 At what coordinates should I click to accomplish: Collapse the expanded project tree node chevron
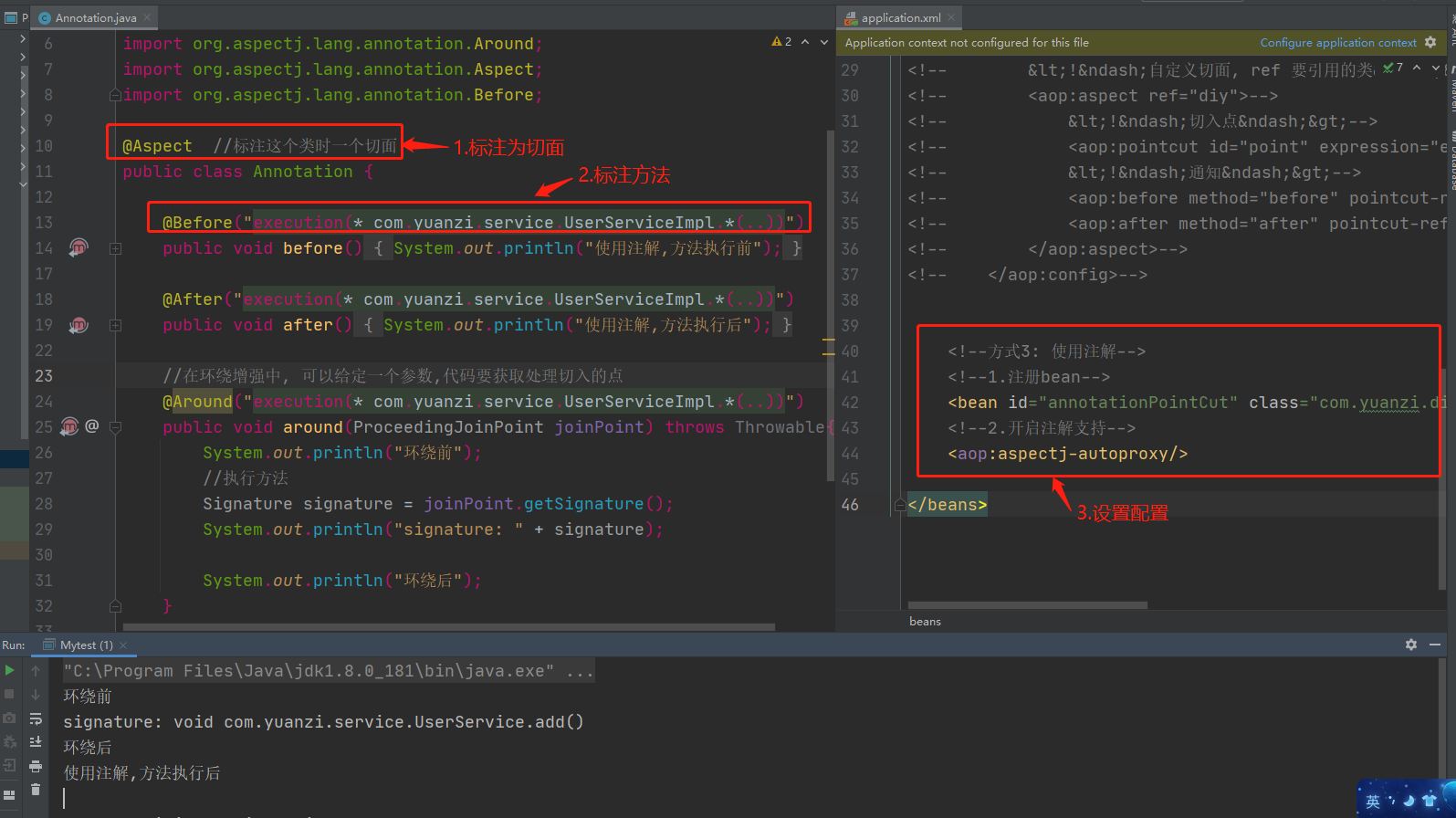(23, 184)
